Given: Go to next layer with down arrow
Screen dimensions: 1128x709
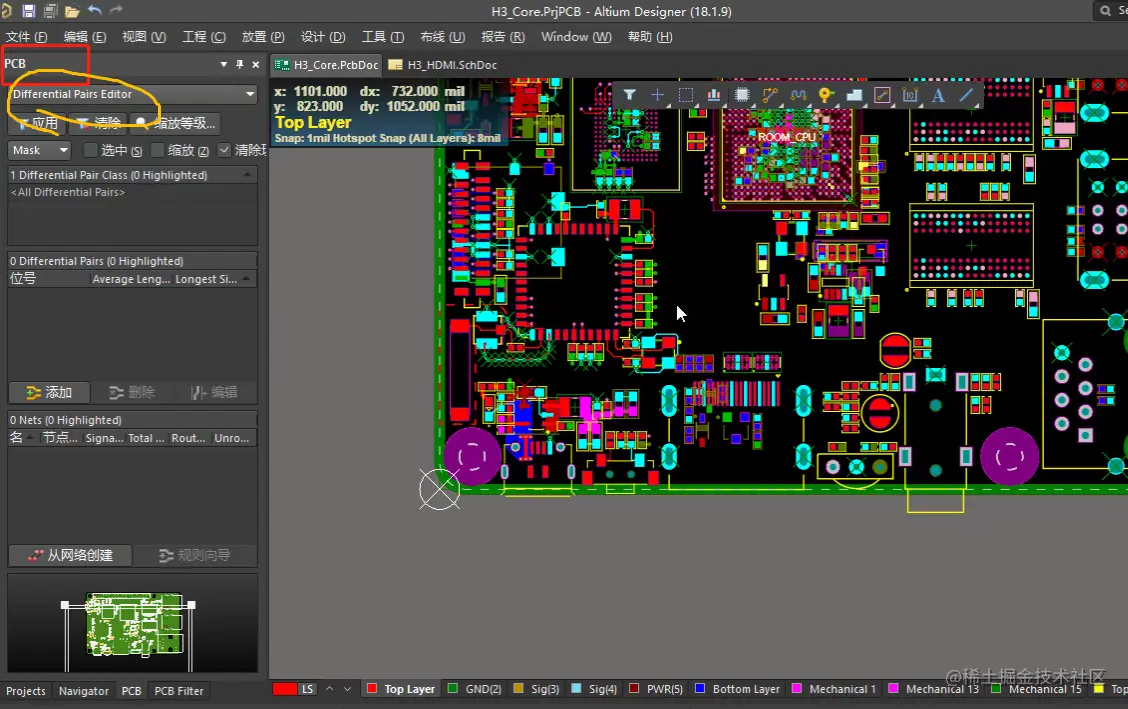Looking at the screenshot, I should coord(347,689).
